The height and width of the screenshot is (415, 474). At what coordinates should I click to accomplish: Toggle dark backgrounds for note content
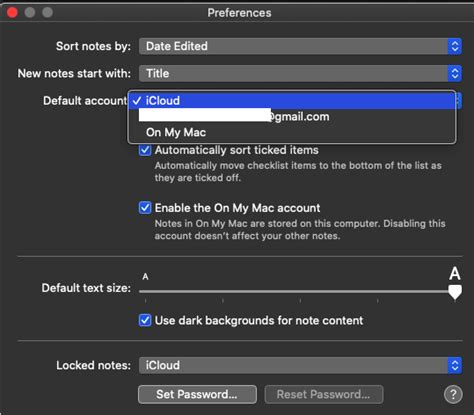(x=145, y=321)
